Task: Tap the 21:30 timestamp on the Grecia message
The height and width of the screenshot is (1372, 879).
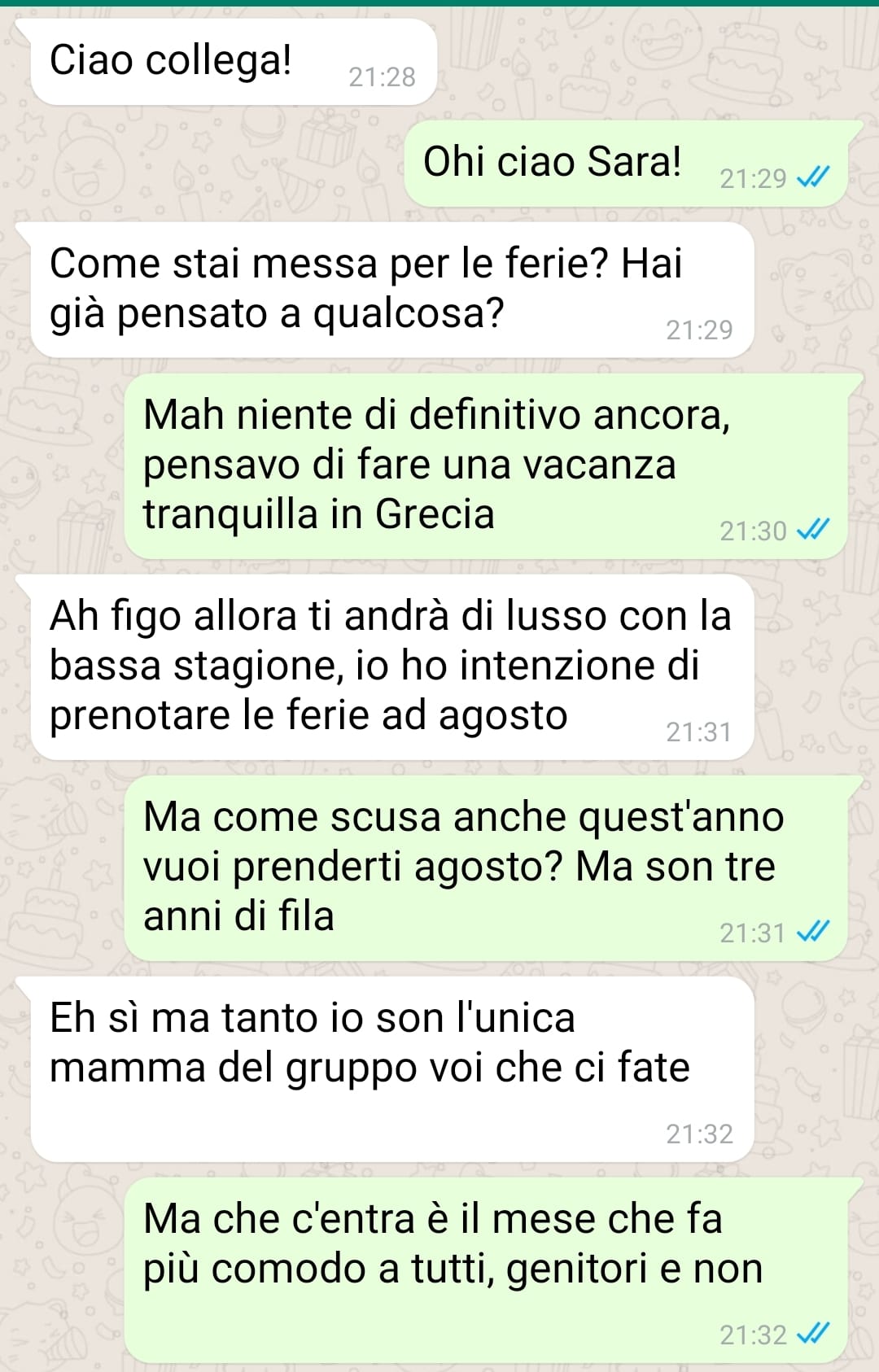Action: click(753, 531)
